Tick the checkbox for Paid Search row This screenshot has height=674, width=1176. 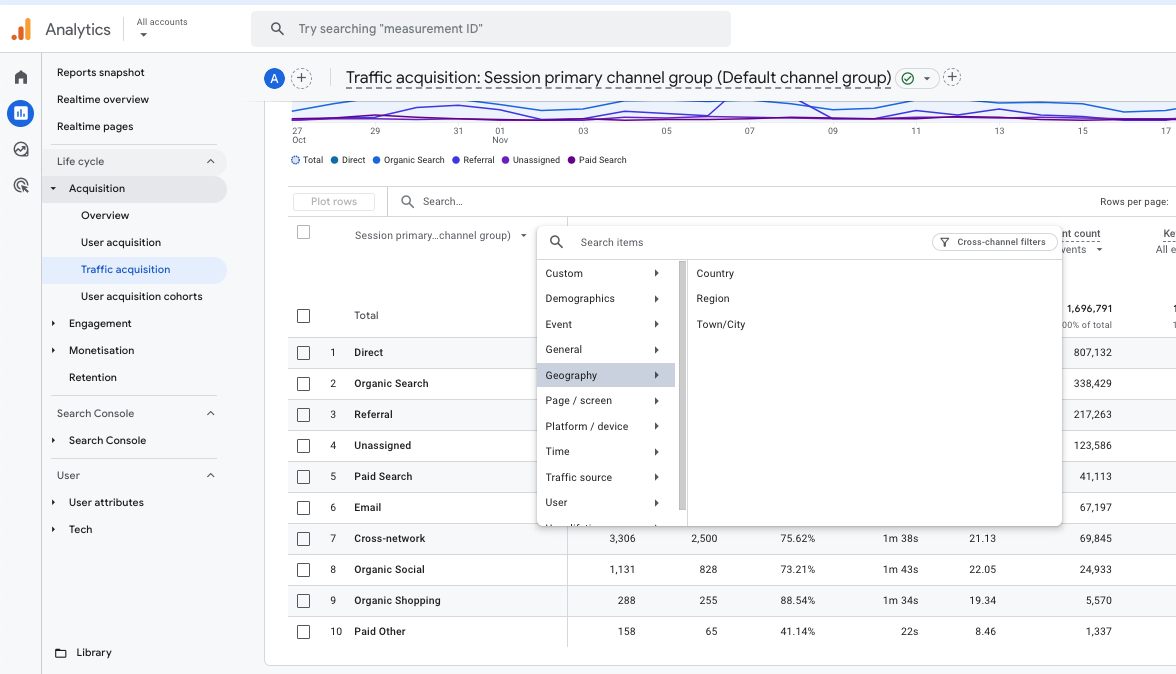click(304, 477)
